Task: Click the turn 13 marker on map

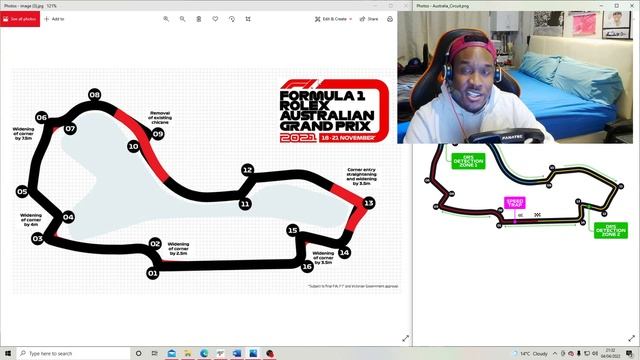Action: [369, 203]
